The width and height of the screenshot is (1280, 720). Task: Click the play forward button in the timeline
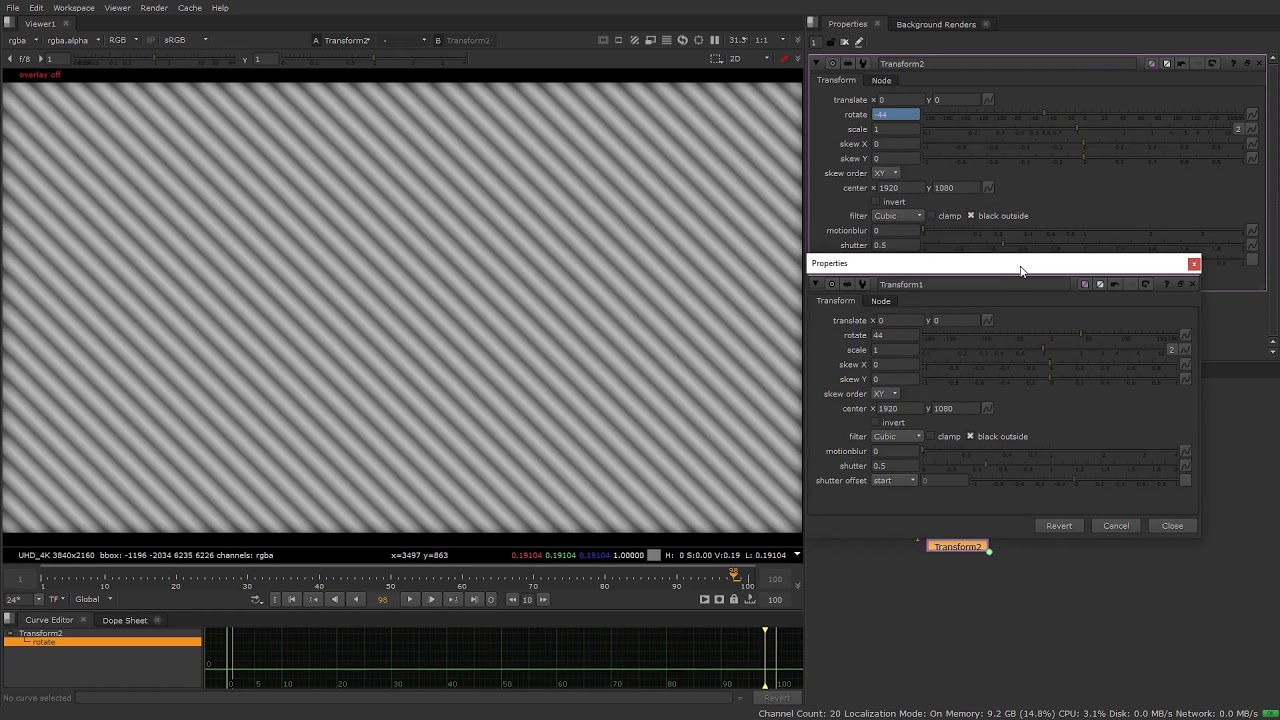click(431, 599)
